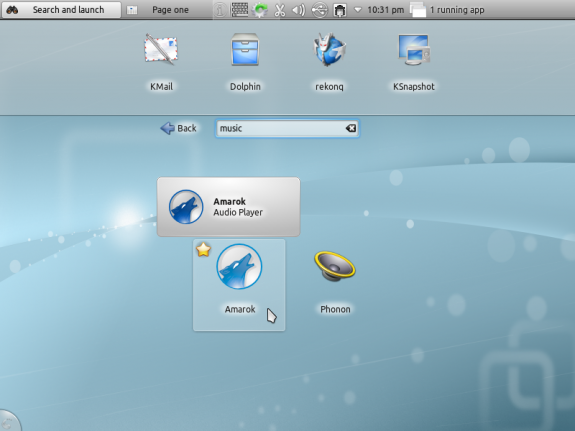Expand the hidden system tray arrow
This screenshot has height=431, width=575.
pos(358,10)
